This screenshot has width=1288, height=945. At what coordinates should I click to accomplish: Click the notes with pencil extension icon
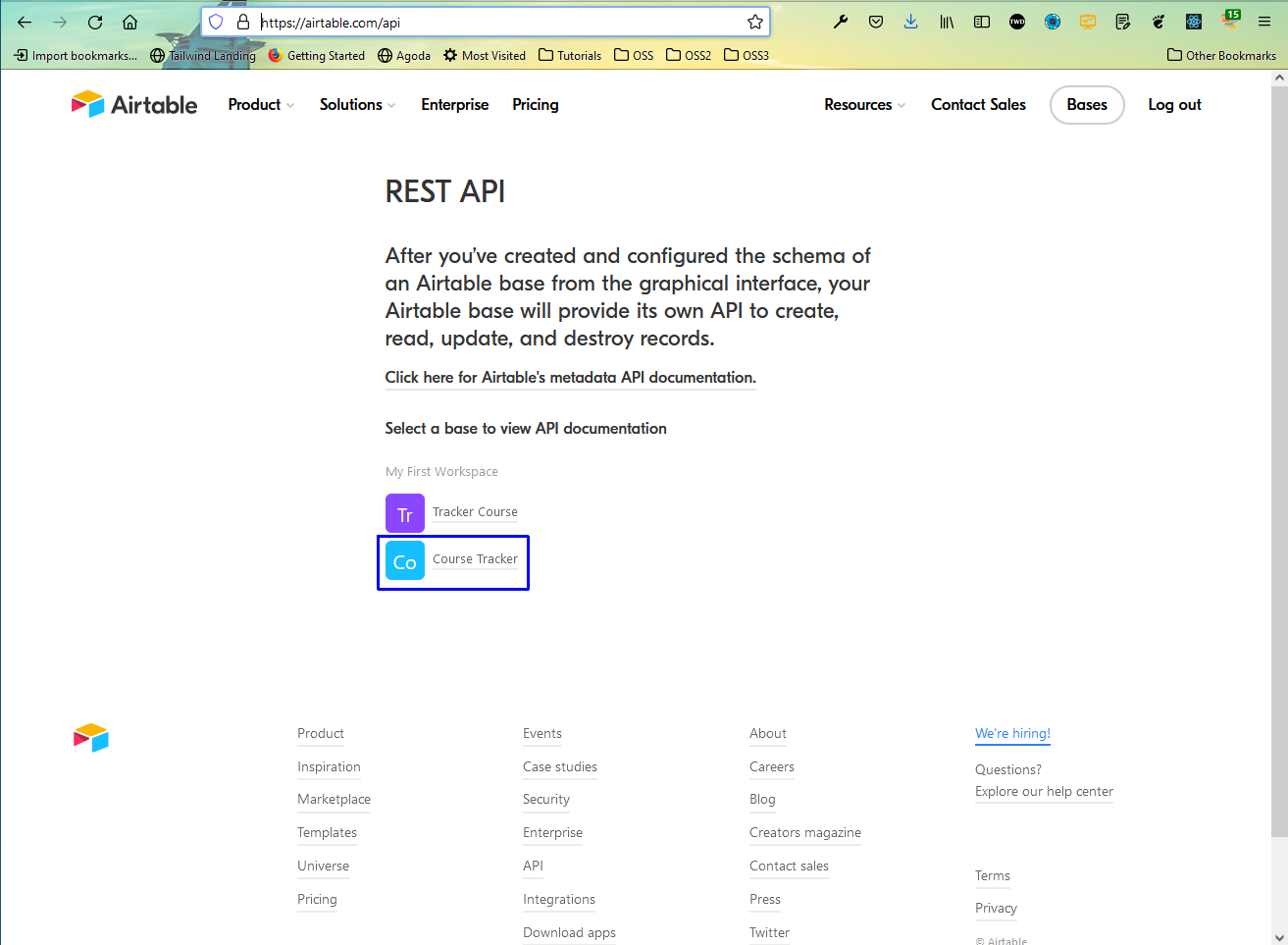pos(1123,22)
